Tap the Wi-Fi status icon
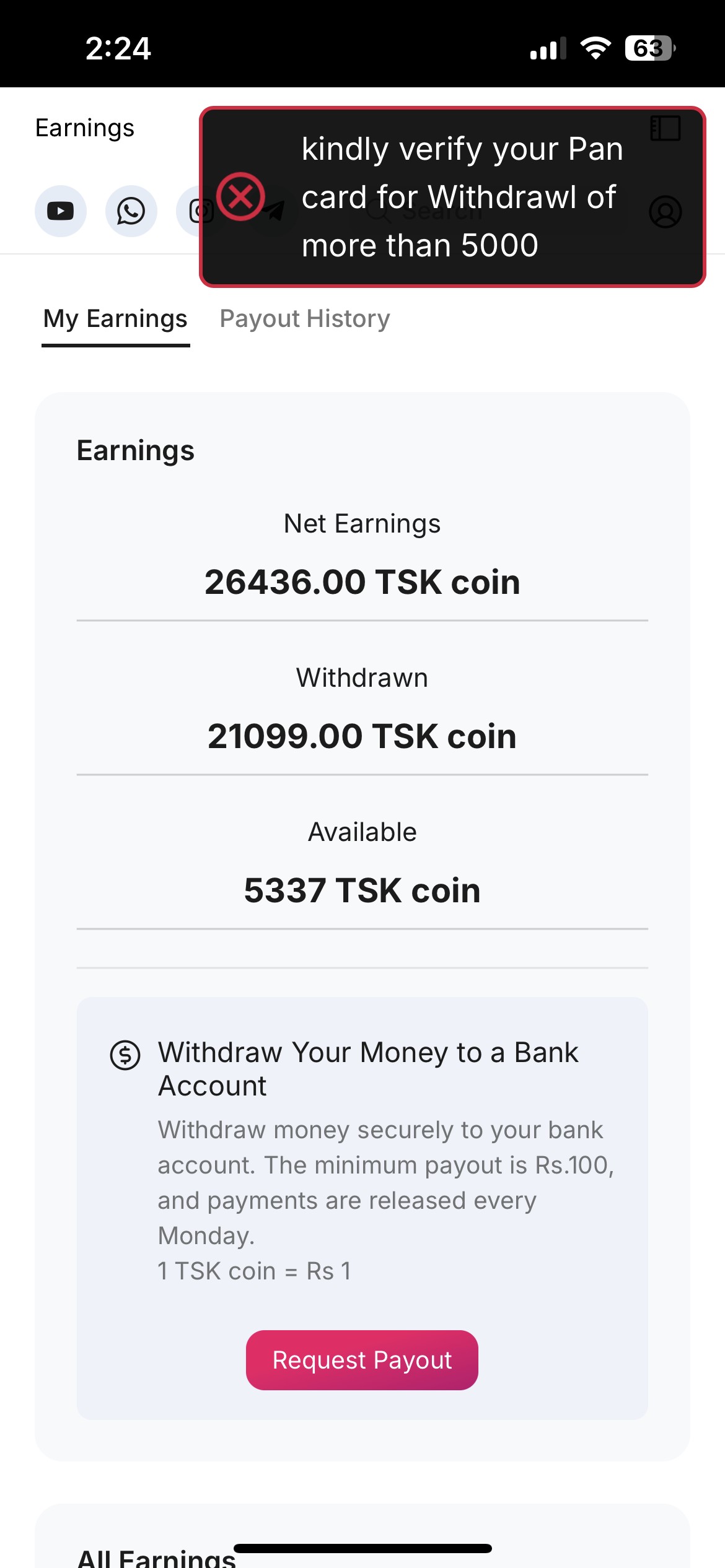725x1568 pixels. coord(595,48)
